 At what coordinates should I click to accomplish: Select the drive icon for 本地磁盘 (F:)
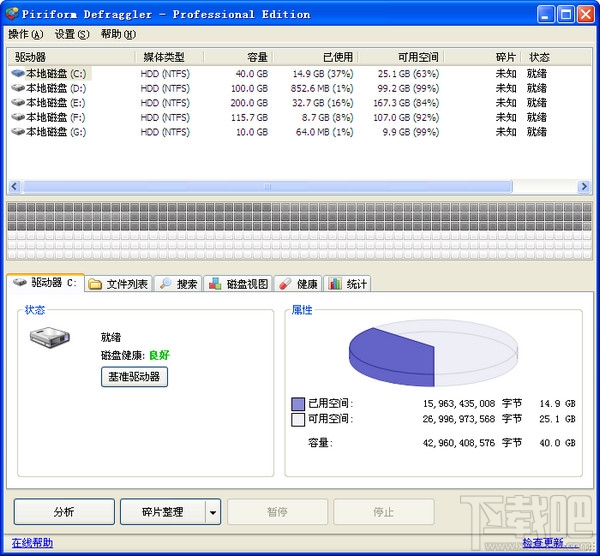18,117
